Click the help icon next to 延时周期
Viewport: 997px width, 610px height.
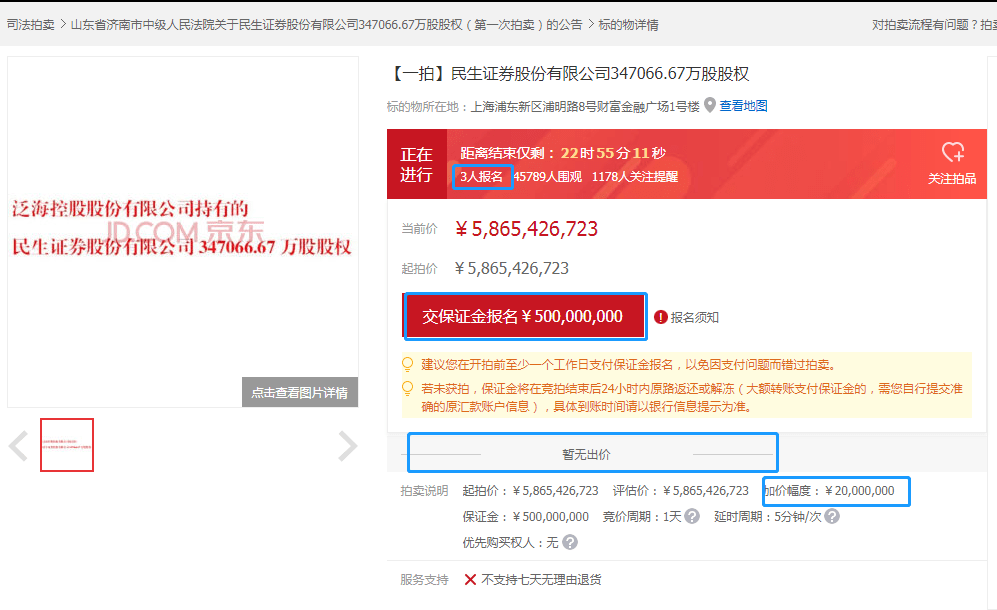(832, 516)
